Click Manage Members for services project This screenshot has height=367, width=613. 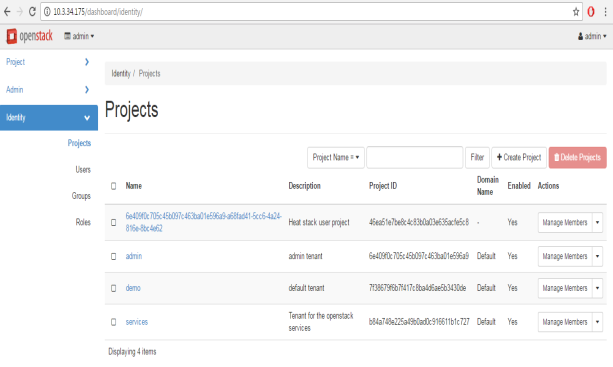565,322
